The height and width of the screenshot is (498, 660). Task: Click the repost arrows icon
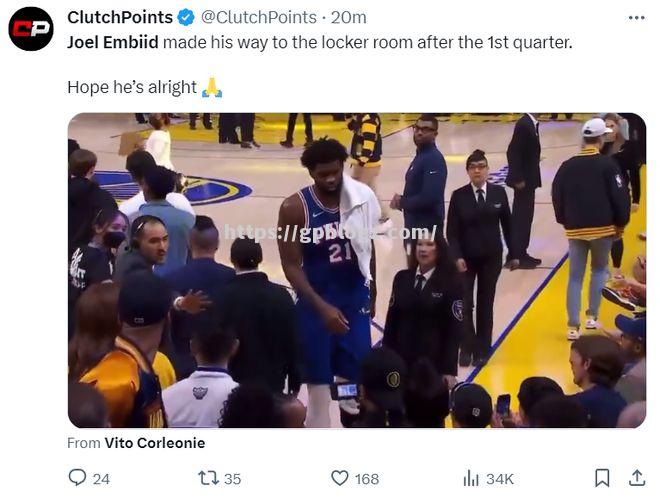209,478
